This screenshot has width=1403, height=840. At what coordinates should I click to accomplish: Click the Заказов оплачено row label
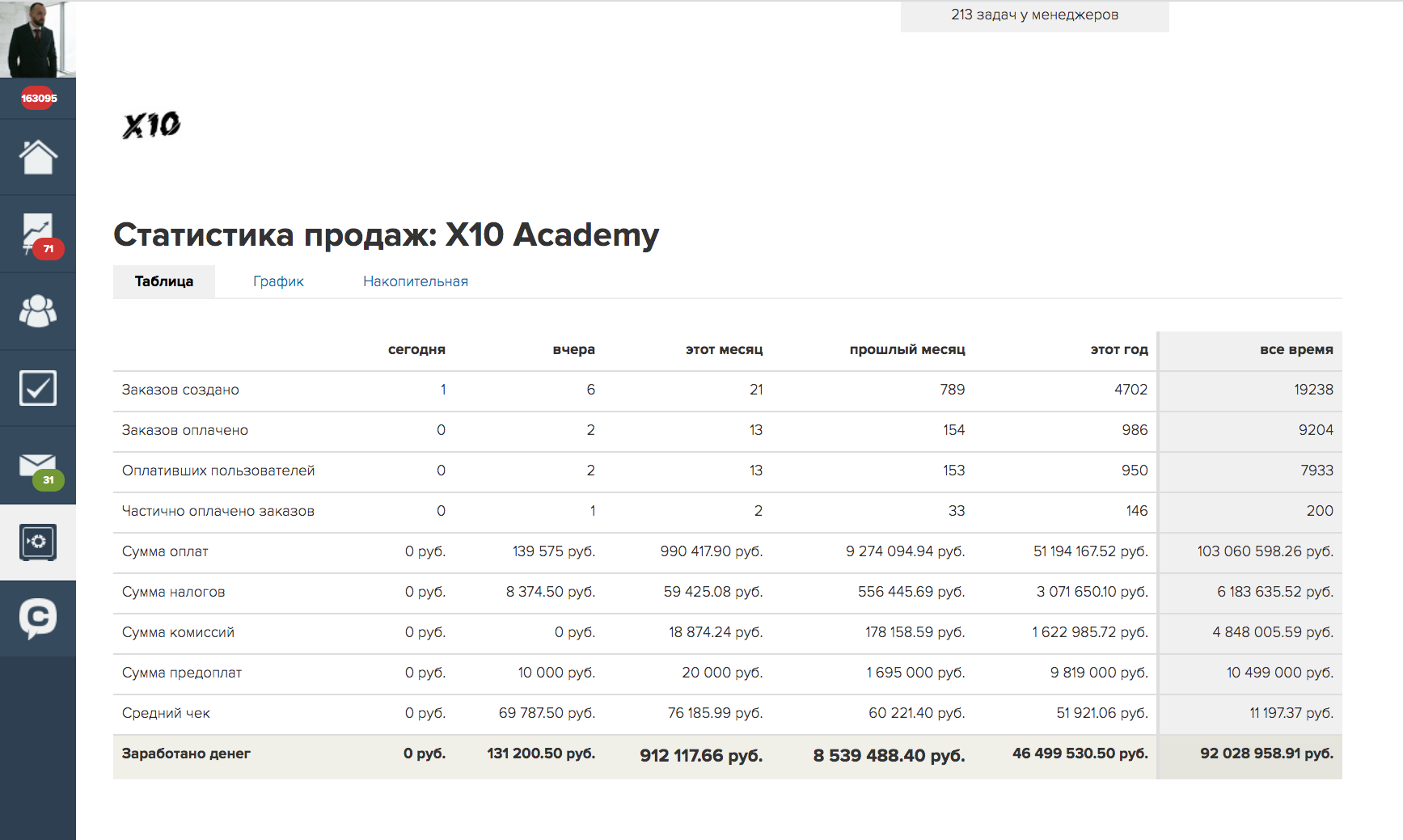(185, 430)
